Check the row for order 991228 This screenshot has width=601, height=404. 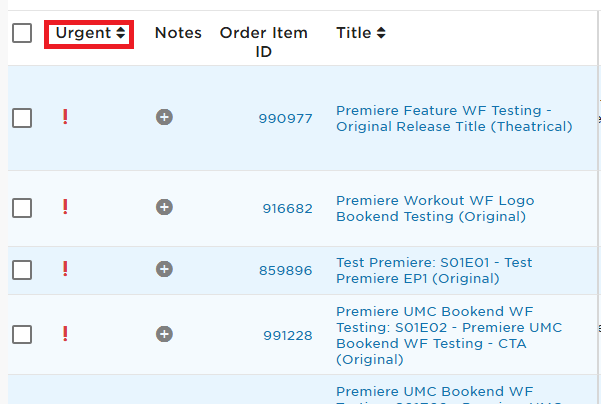pyautogui.click(x=22, y=335)
